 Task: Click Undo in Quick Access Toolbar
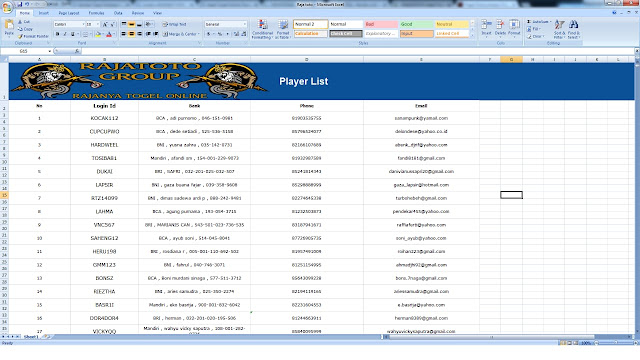[x=27, y=4]
